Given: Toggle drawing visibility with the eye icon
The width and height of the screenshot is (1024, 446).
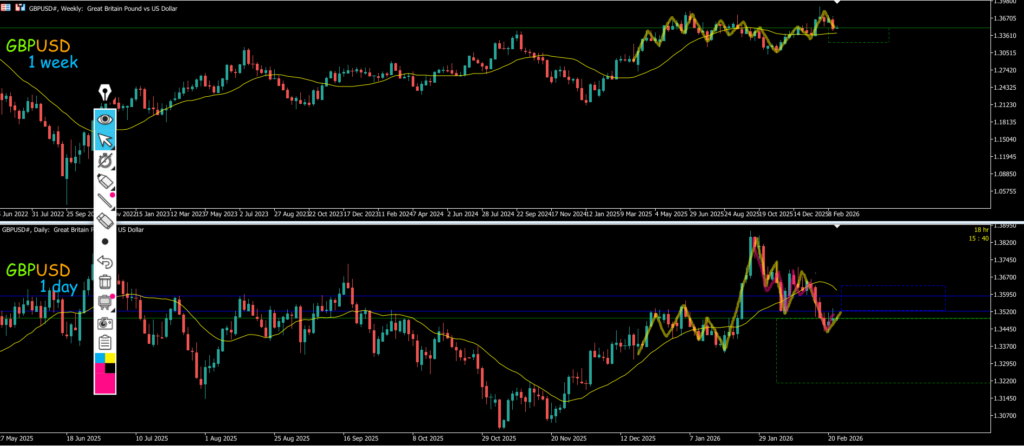Looking at the screenshot, I should (x=105, y=119).
